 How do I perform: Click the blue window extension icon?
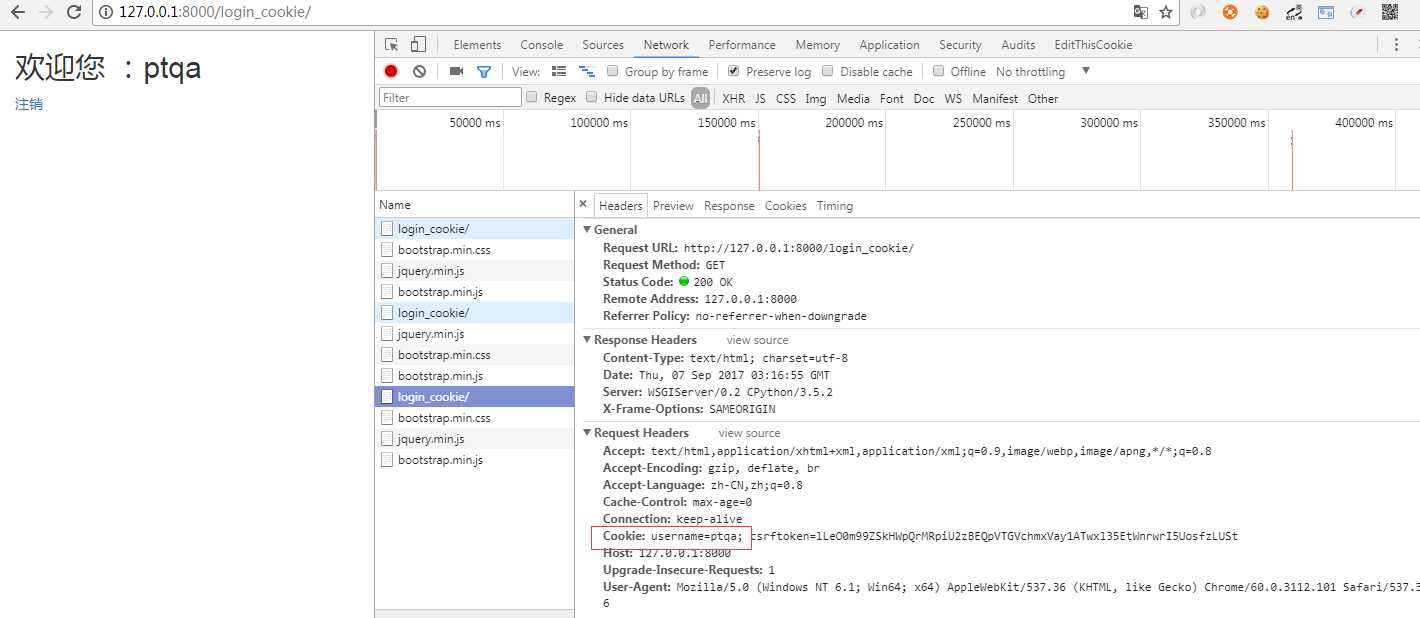point(1326,12)
